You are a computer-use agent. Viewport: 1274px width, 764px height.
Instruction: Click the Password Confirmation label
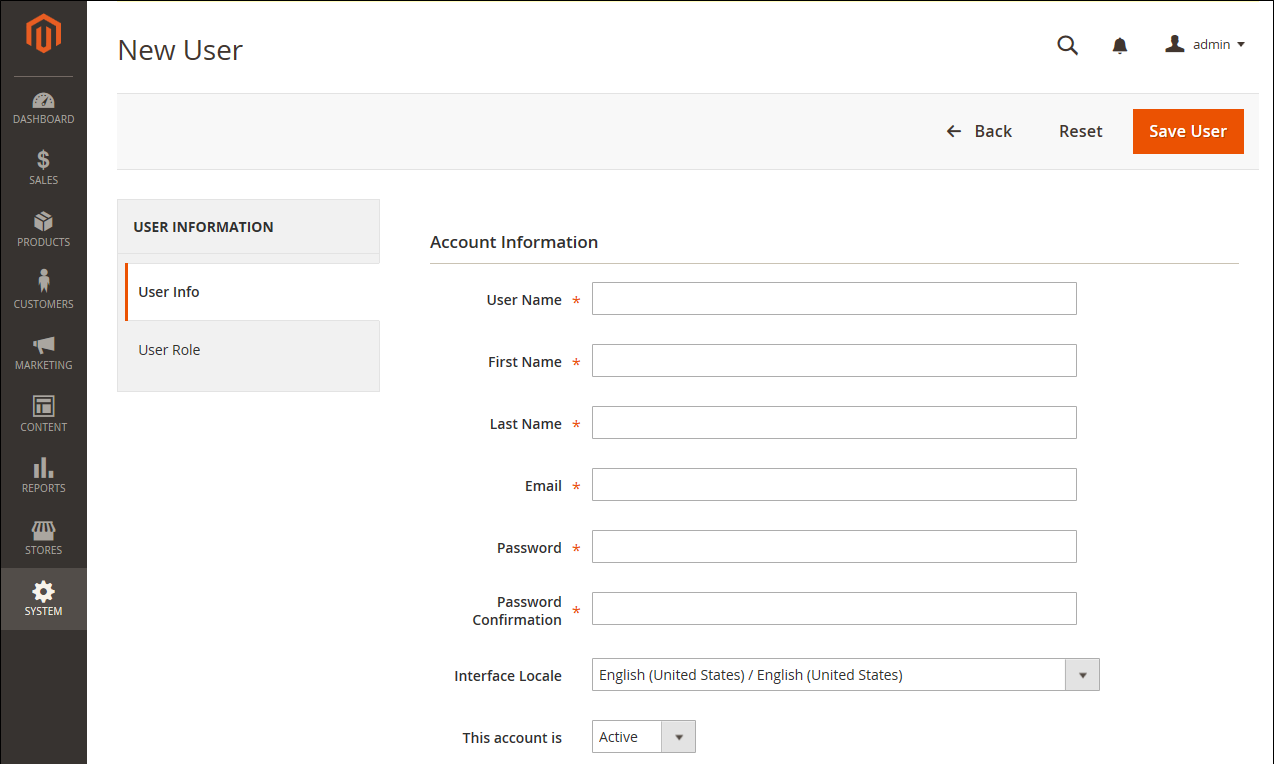tap(517, 611)
